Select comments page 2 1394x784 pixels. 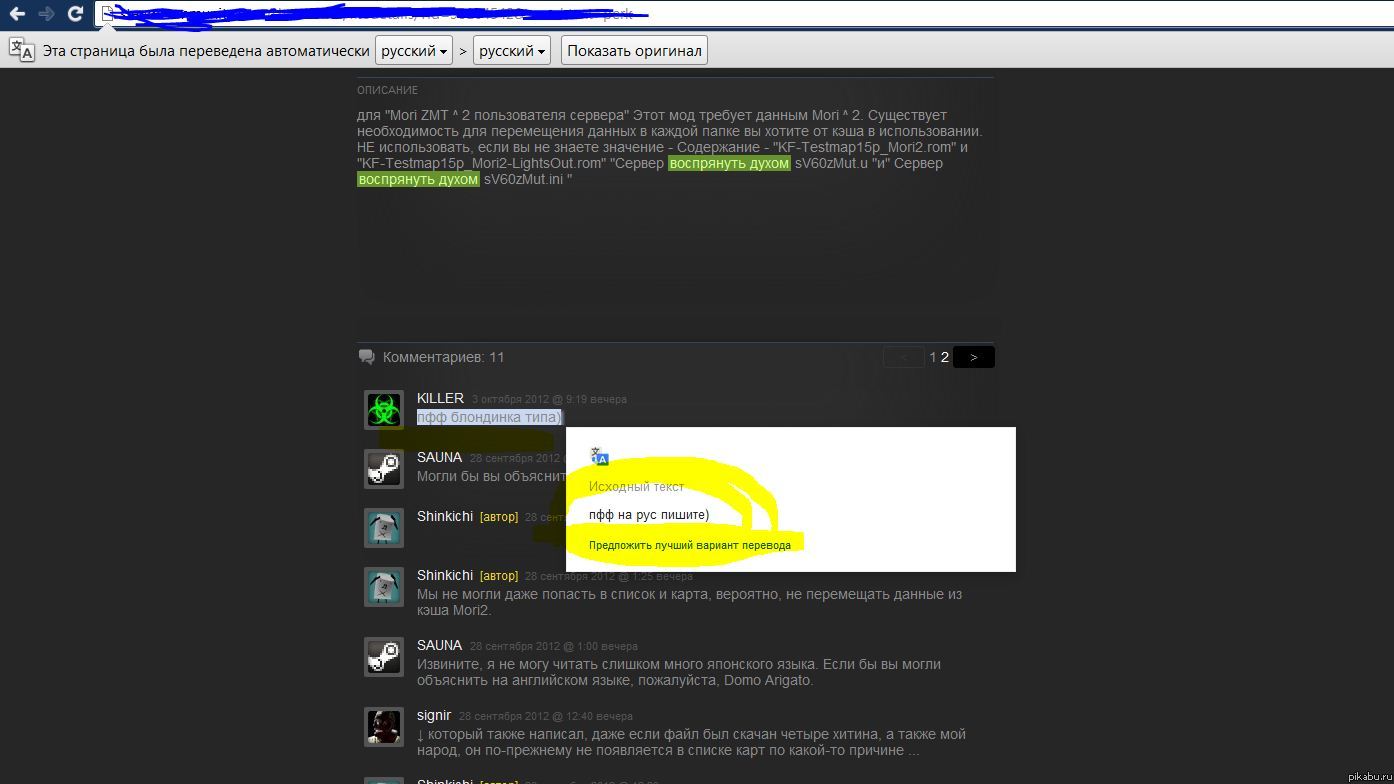944,357
